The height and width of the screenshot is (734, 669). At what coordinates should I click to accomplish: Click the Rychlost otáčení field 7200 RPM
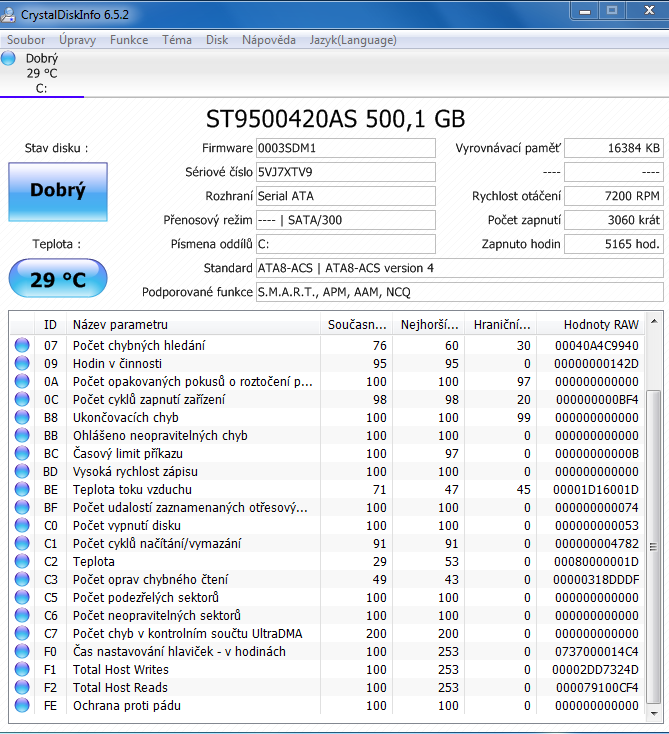coord(614,196)
